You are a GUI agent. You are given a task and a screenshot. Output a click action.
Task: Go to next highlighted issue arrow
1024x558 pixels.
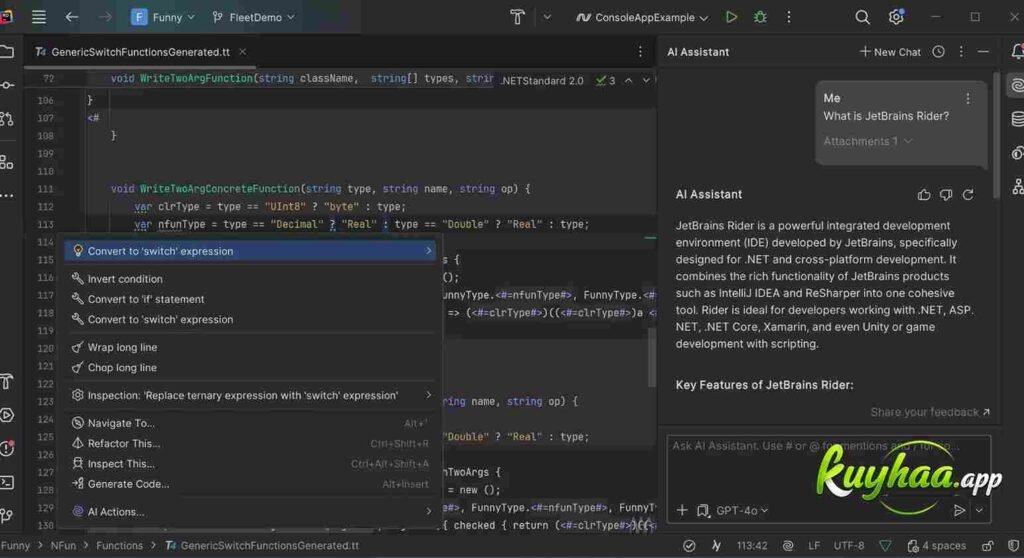pyautogui.click(x=646, y=80)
